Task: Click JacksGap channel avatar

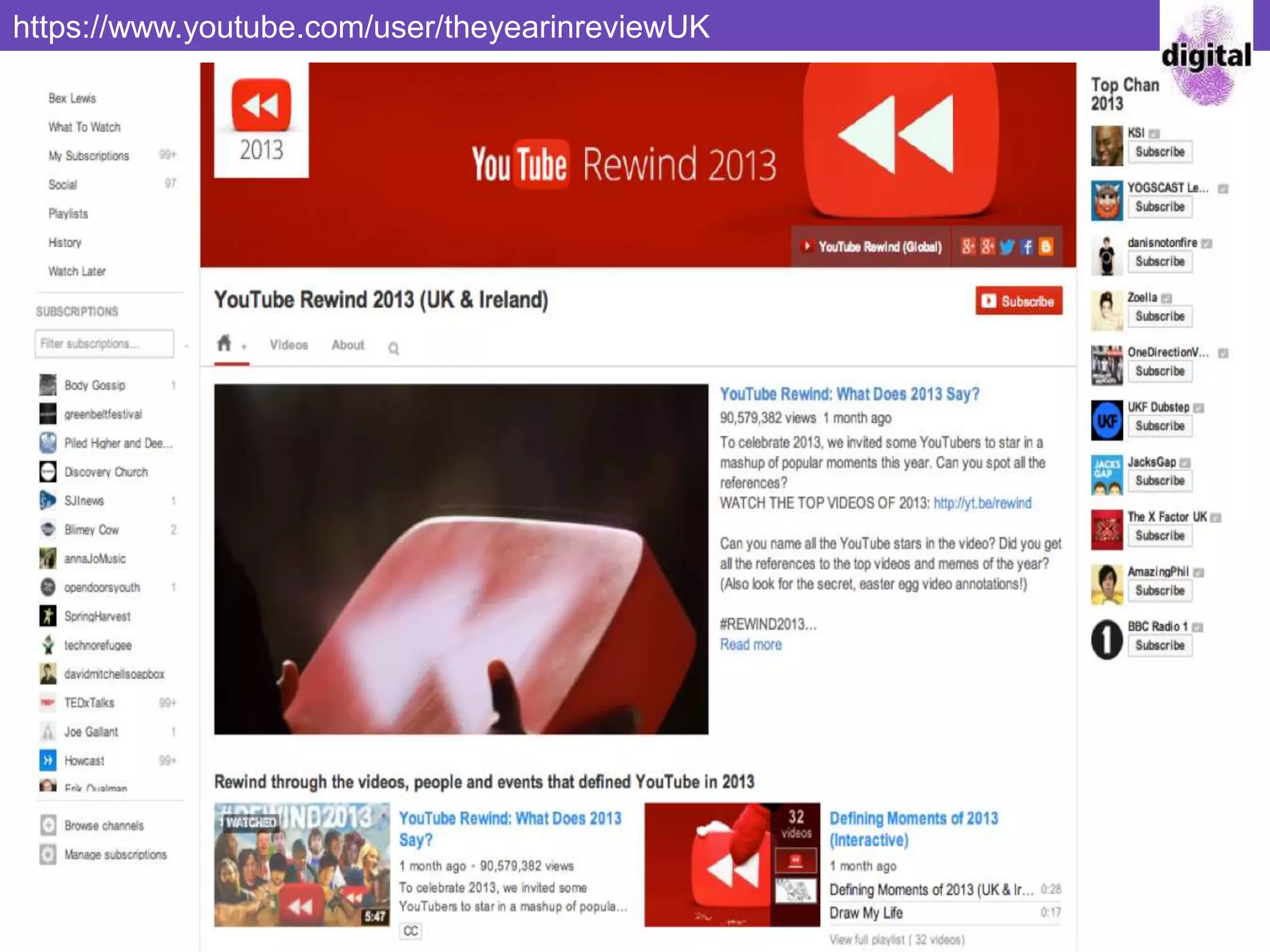Action: (1107, 475)
